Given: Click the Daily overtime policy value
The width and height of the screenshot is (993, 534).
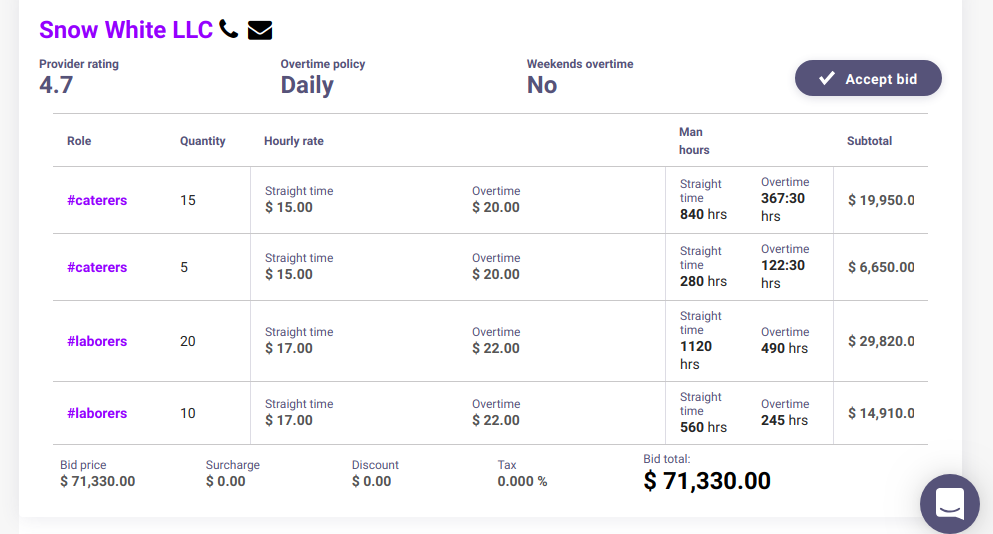Looking at the screenshot, I should (307, 85).
